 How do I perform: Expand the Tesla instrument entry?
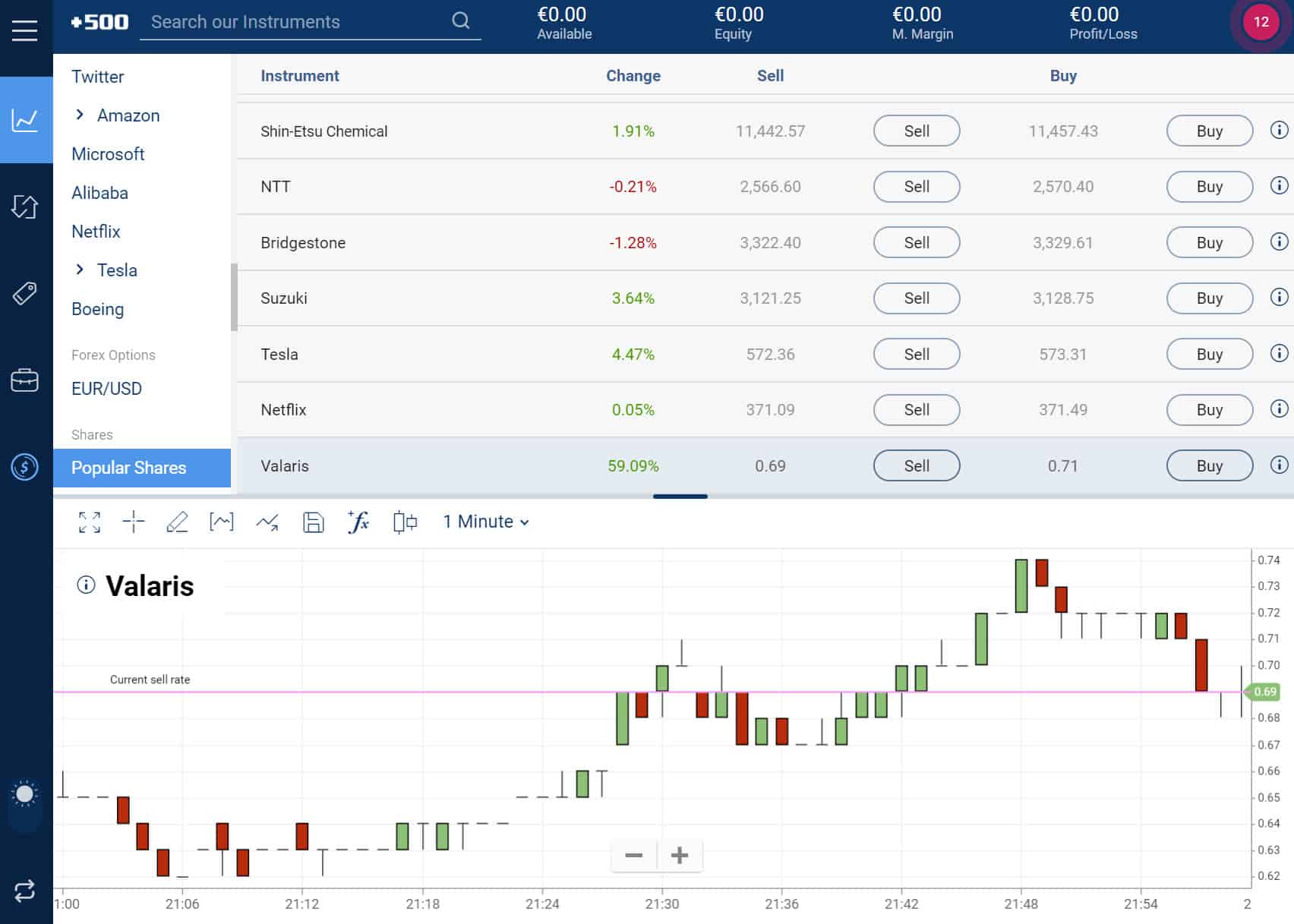point(79,270)
